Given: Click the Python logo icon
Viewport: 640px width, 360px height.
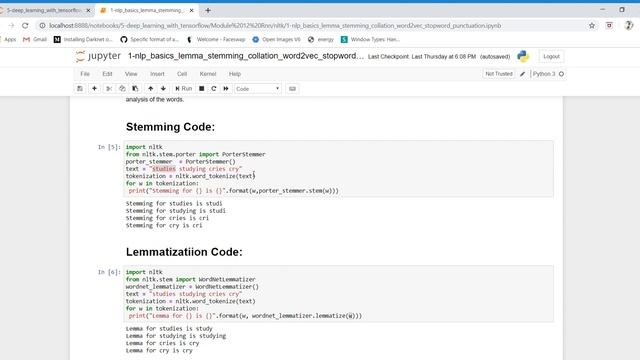Looking at the screenshot, I should 523,56.
